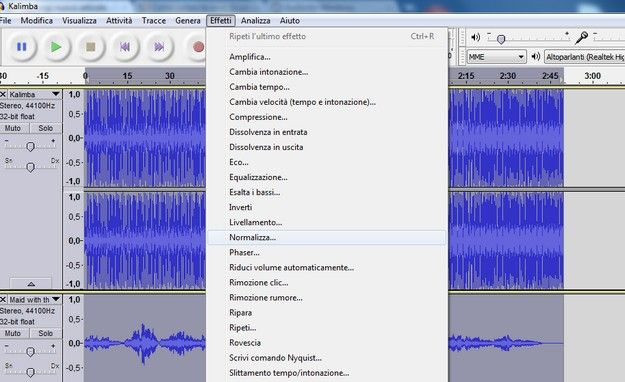Close the open Effetti menu

[221, 20]
